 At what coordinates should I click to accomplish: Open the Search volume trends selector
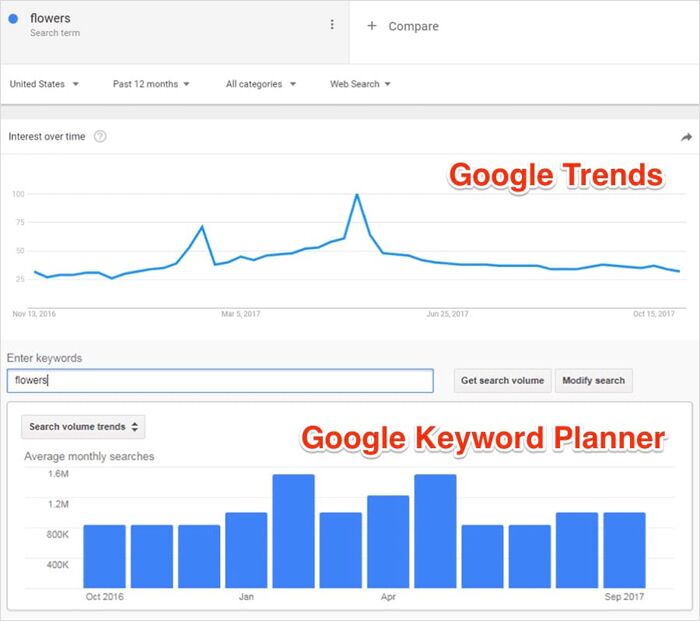(83, 427)
